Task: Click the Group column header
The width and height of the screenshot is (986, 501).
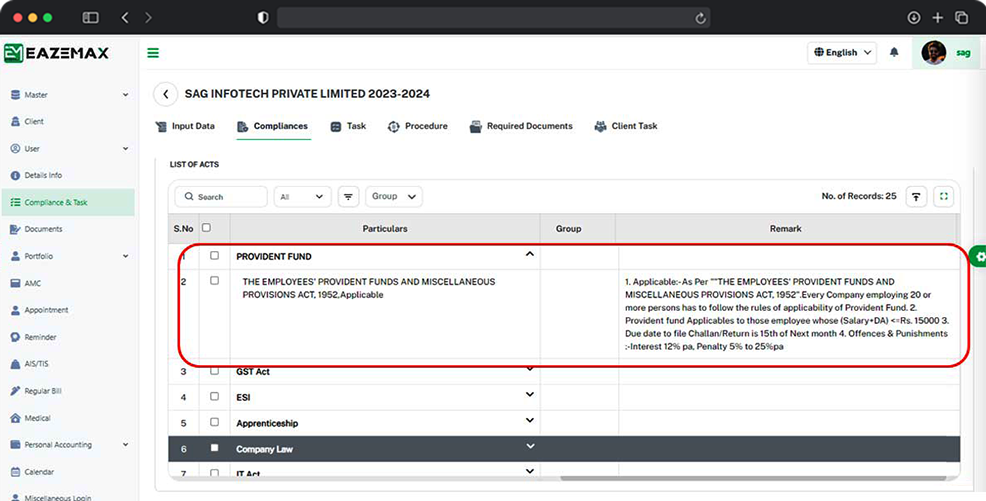Action: 568,229
